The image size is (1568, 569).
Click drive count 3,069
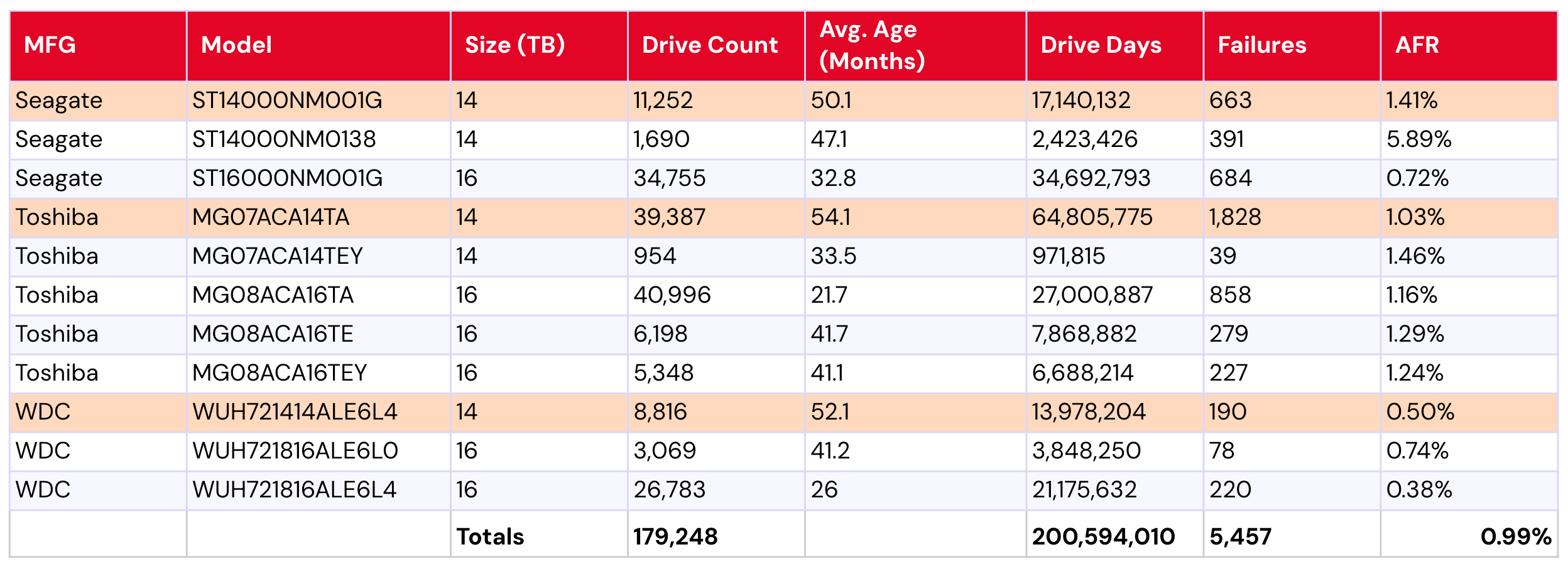click(x=665, y=451)
